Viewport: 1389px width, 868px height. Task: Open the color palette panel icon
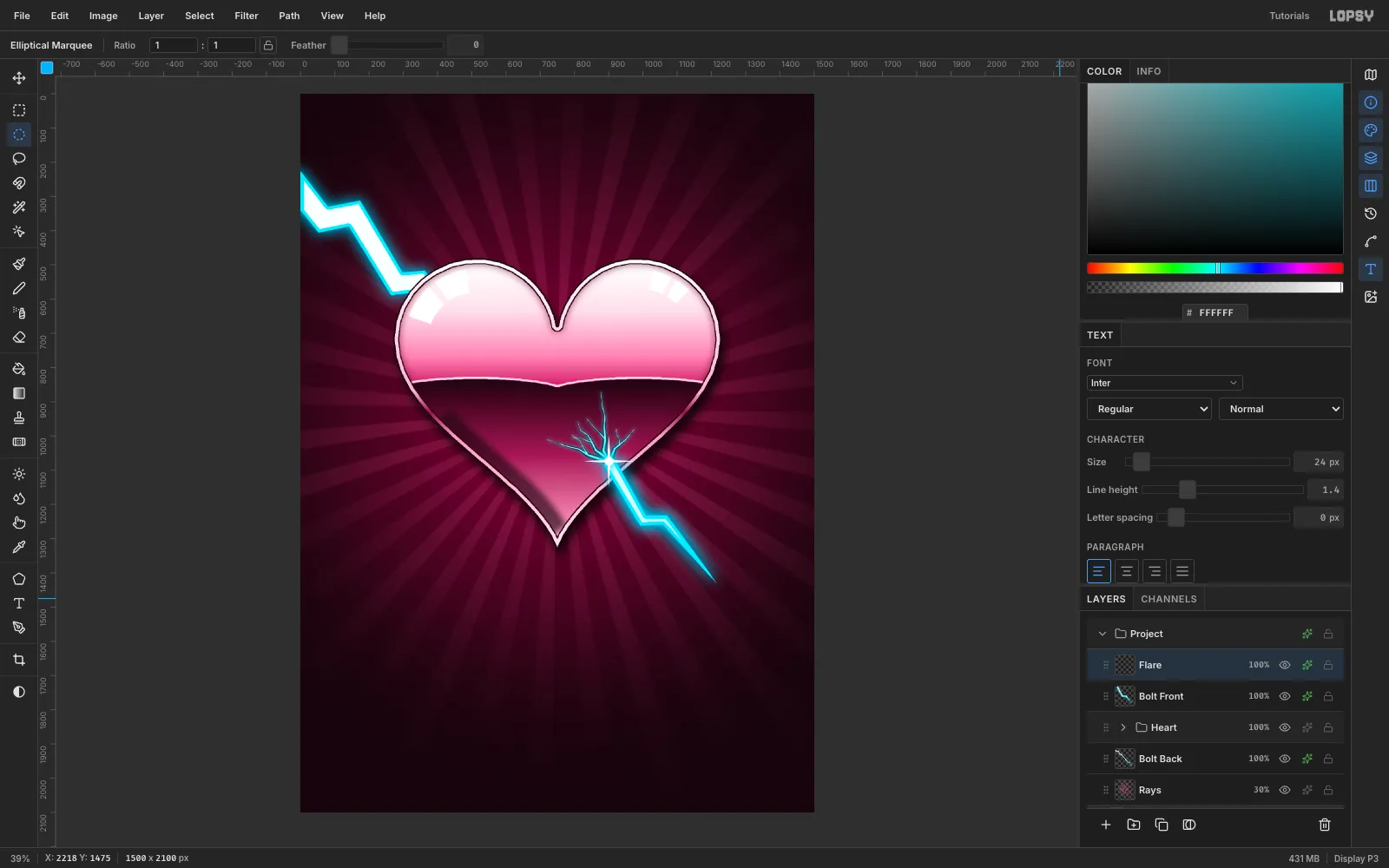[1371, 130]
